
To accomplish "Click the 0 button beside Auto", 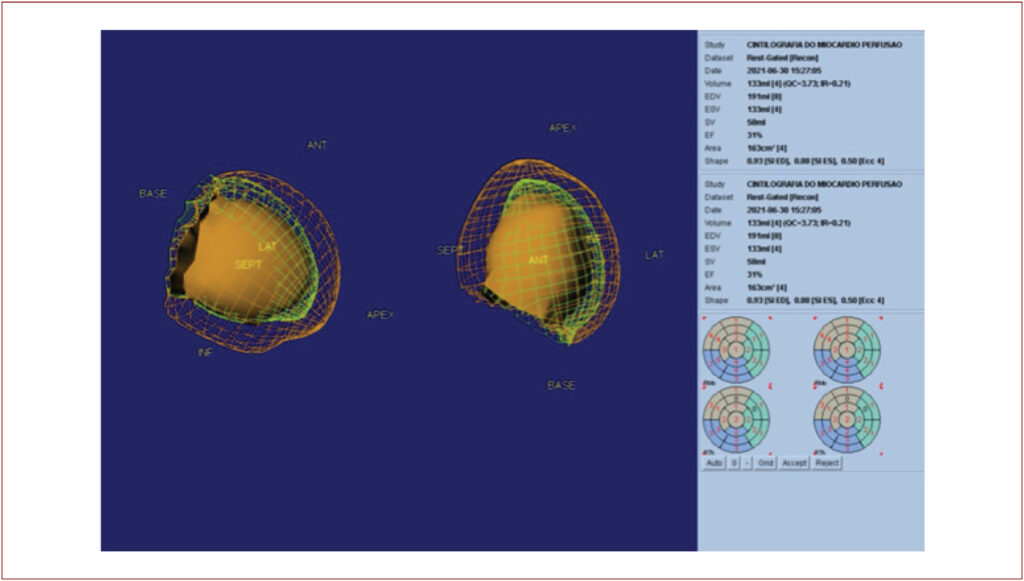I will pos(734,462).
